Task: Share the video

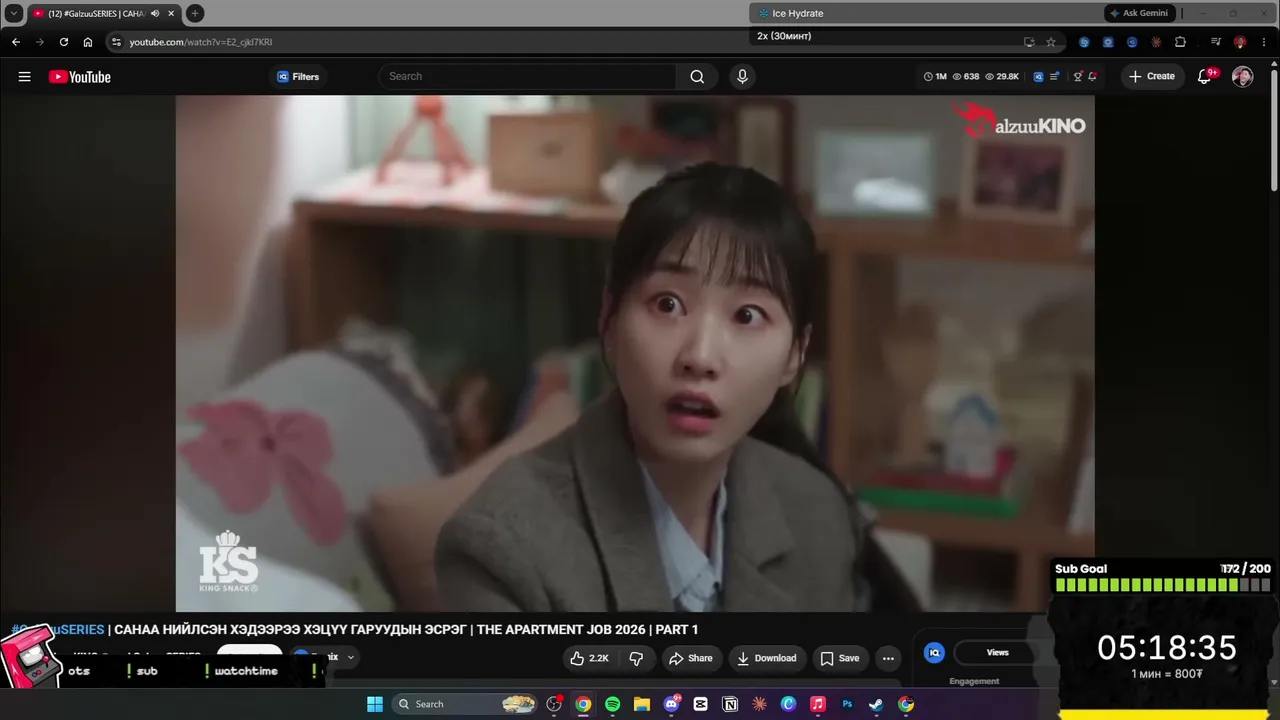Action: point(691,658)
